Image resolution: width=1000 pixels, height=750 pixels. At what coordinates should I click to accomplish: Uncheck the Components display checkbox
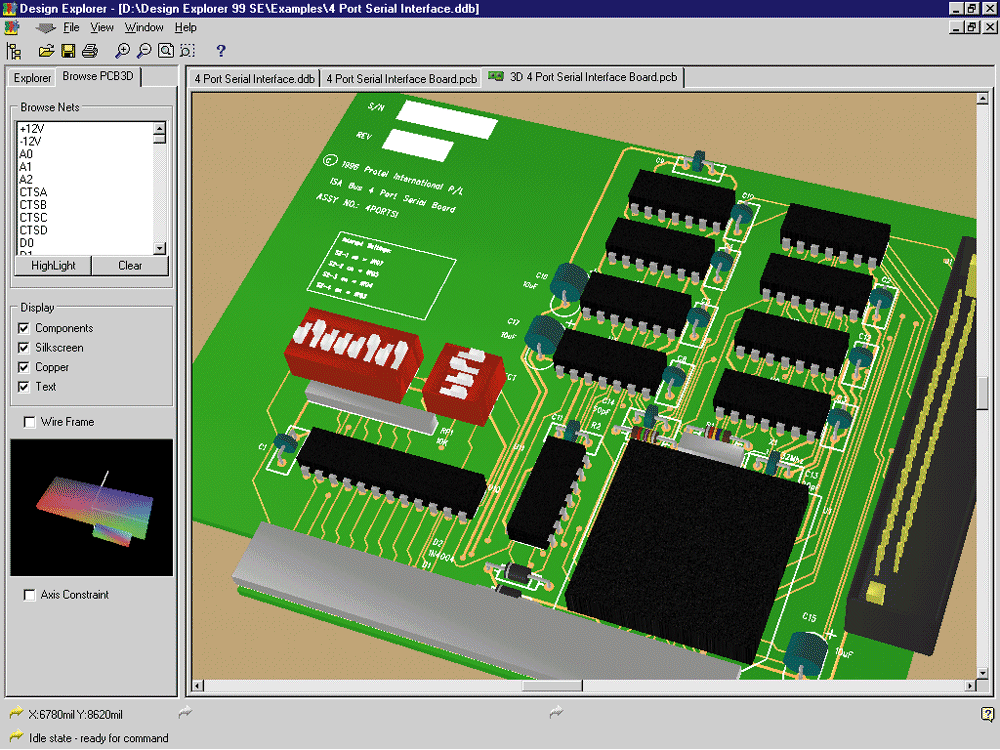coord(24,328)
